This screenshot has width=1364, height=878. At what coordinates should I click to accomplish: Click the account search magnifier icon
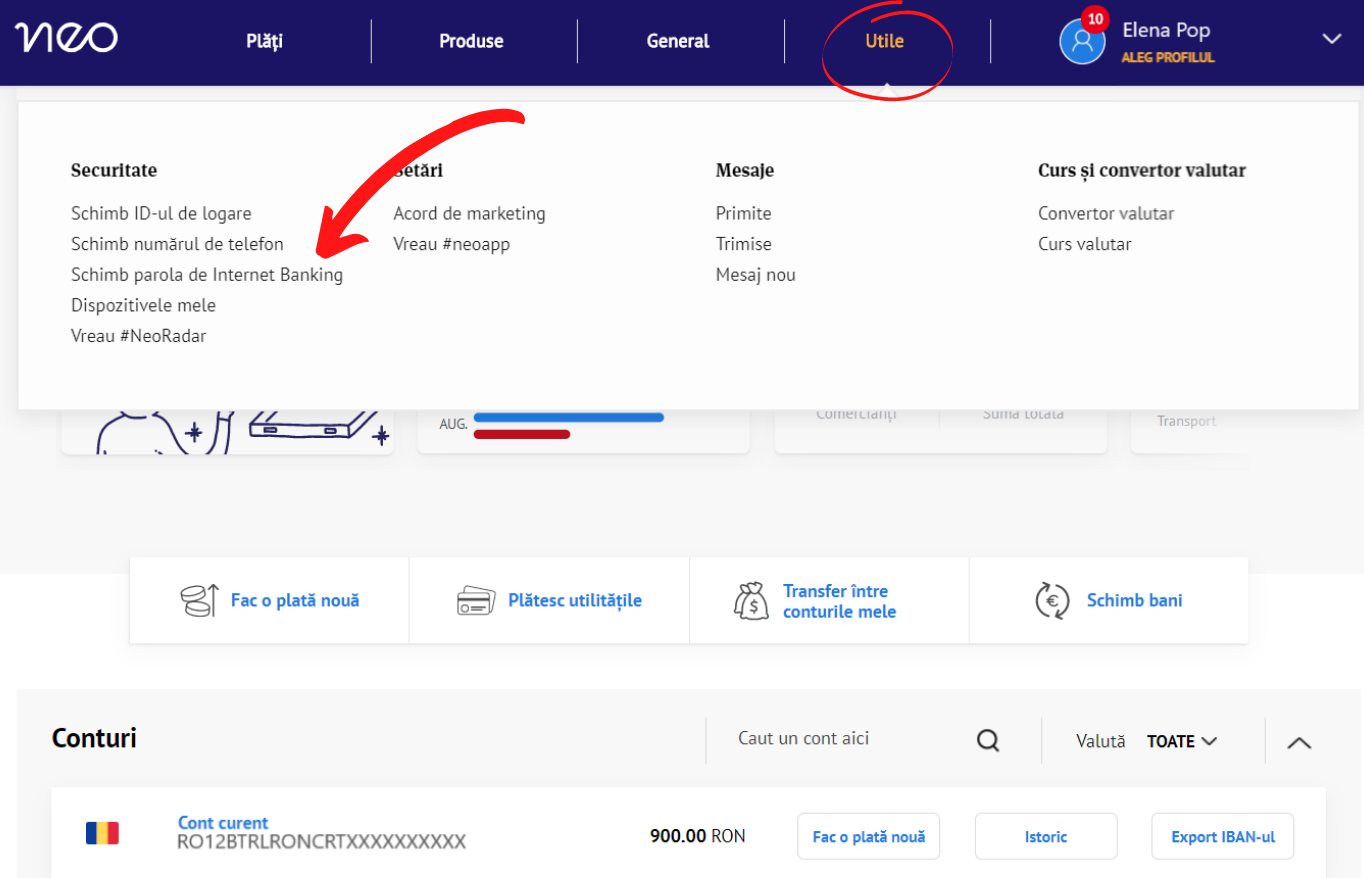(988, 741)
